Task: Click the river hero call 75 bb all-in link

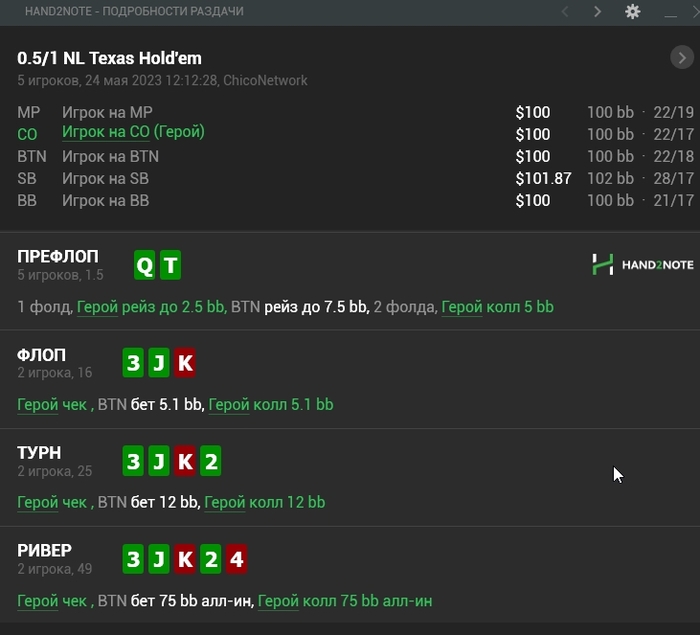Action: click(x=345, y=601)
